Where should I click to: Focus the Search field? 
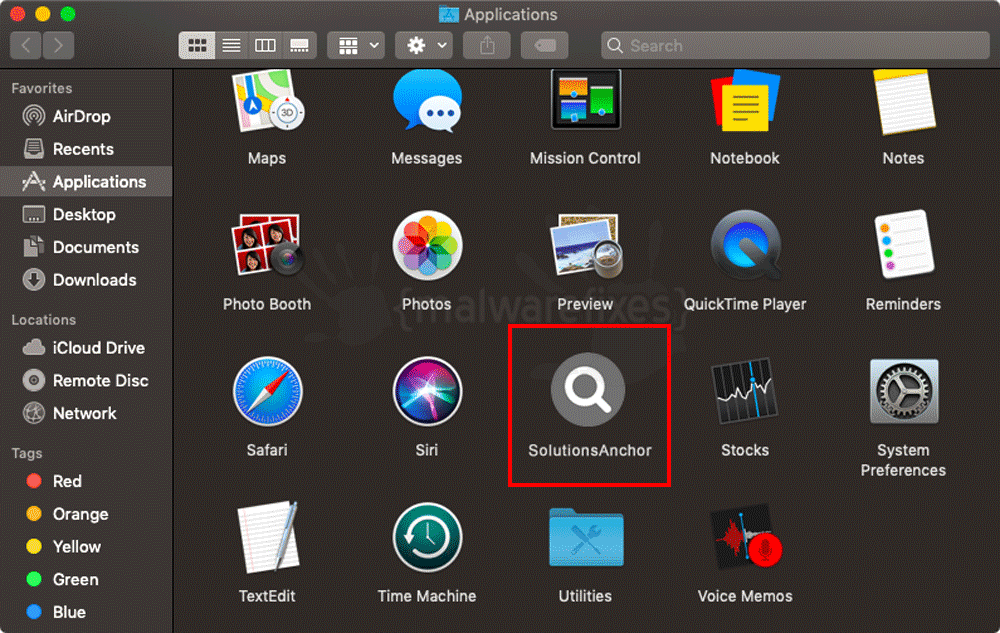(x=795, y=45)
